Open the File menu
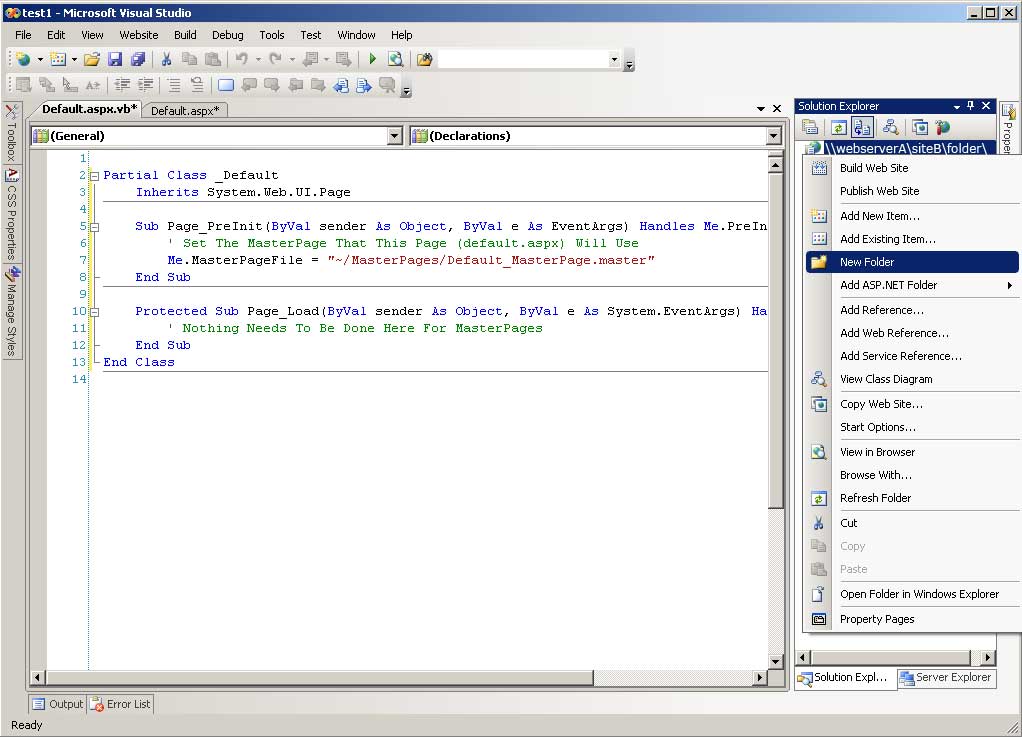Image resolution: width=1022 pixels, height=737 pixels. (x=23, y=35)
